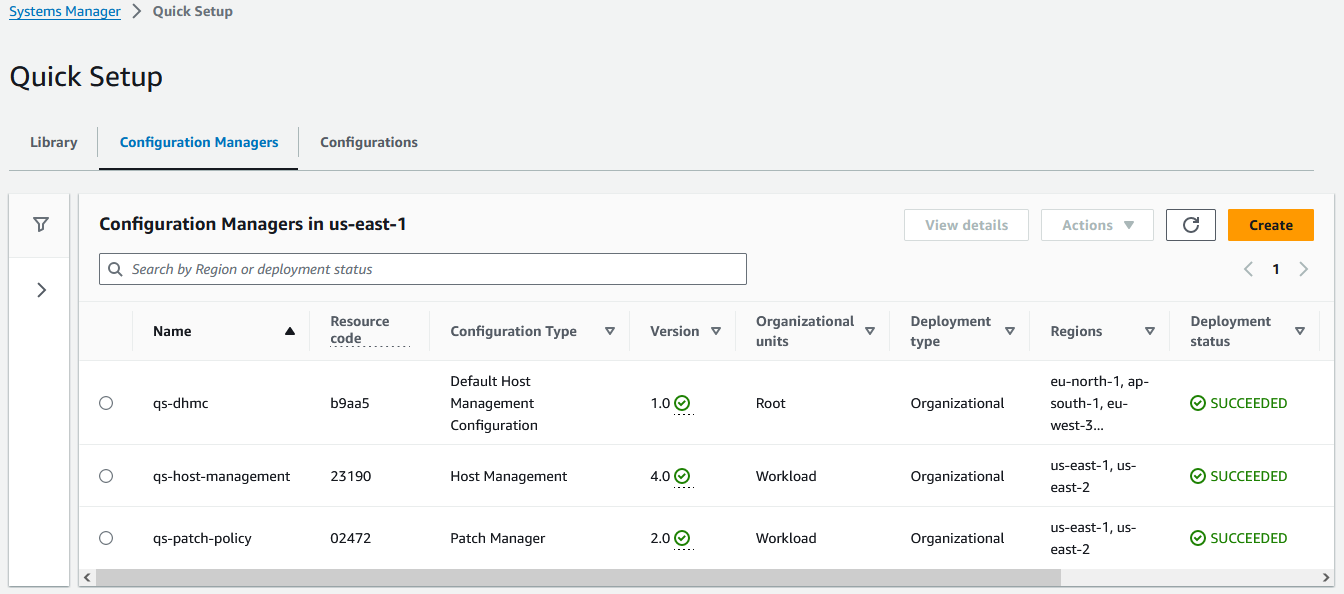
Task: Select the qs-host-management configuration manager
Action: (106, 476)
